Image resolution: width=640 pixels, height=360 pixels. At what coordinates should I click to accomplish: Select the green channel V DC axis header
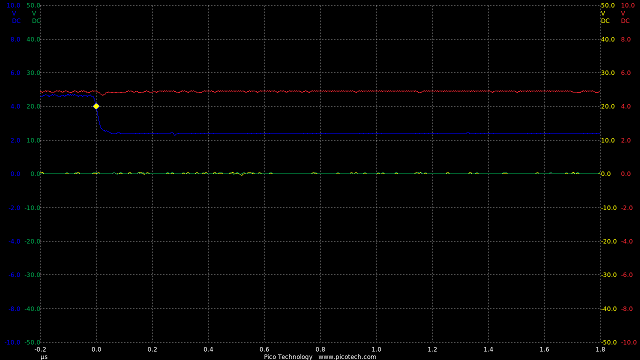click(36, 17)
